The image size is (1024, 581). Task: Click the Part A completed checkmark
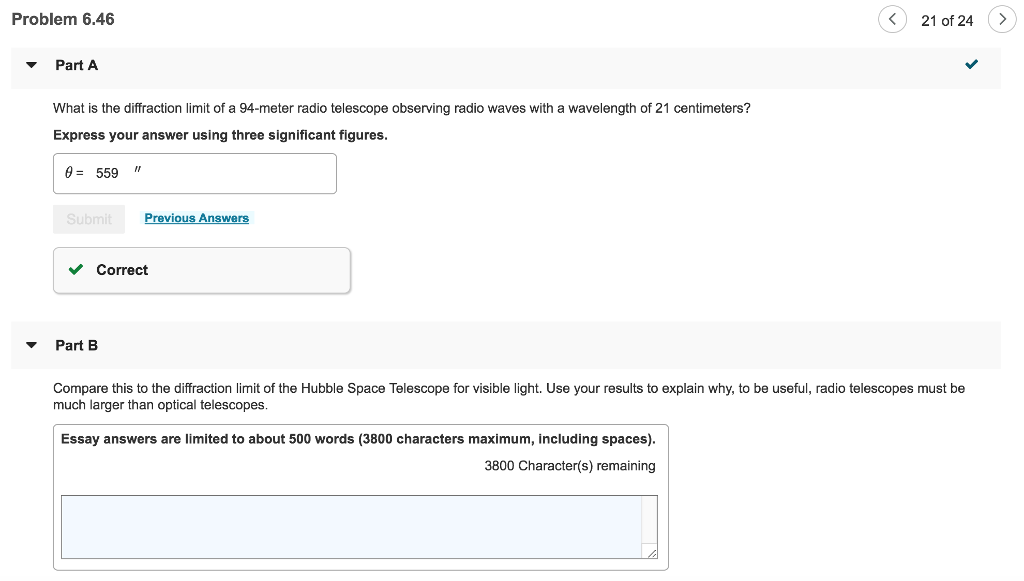971,65
